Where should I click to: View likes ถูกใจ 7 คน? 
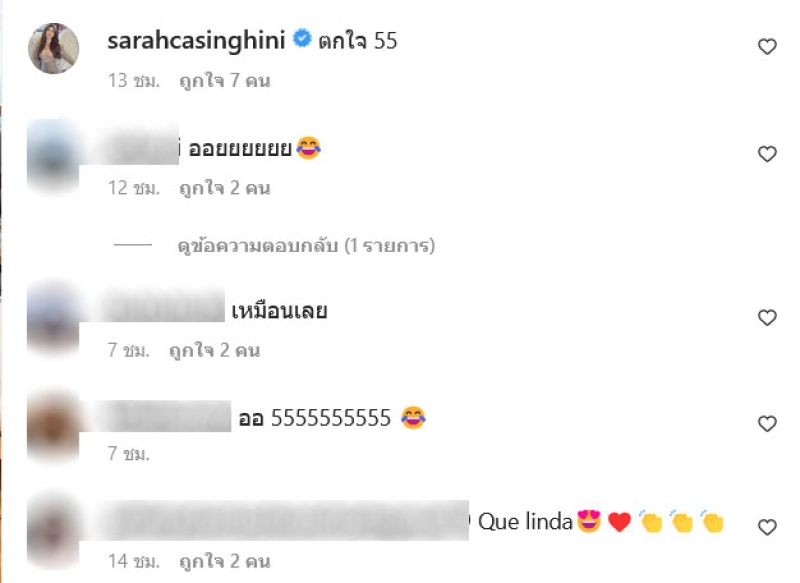click(224, 81)
